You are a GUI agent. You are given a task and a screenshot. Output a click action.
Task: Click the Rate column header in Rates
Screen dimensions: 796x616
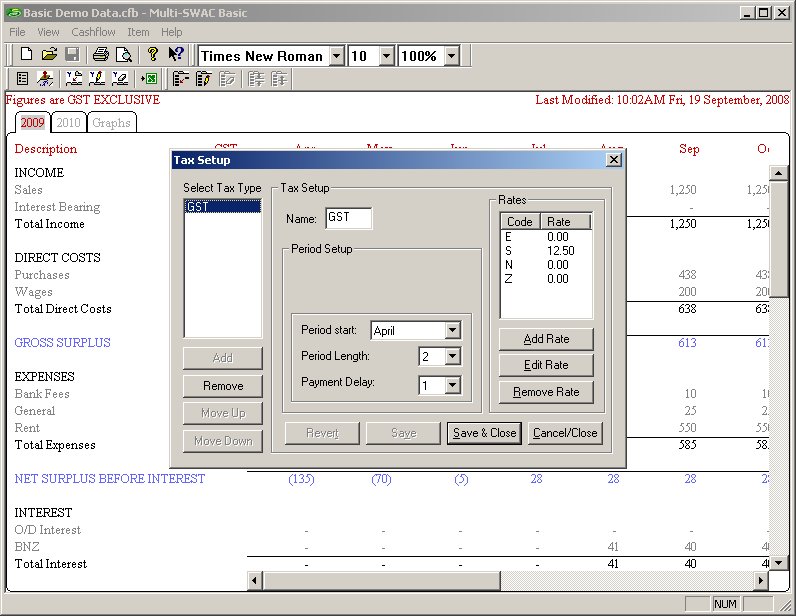pyautogui.click(x=565, y=222)
